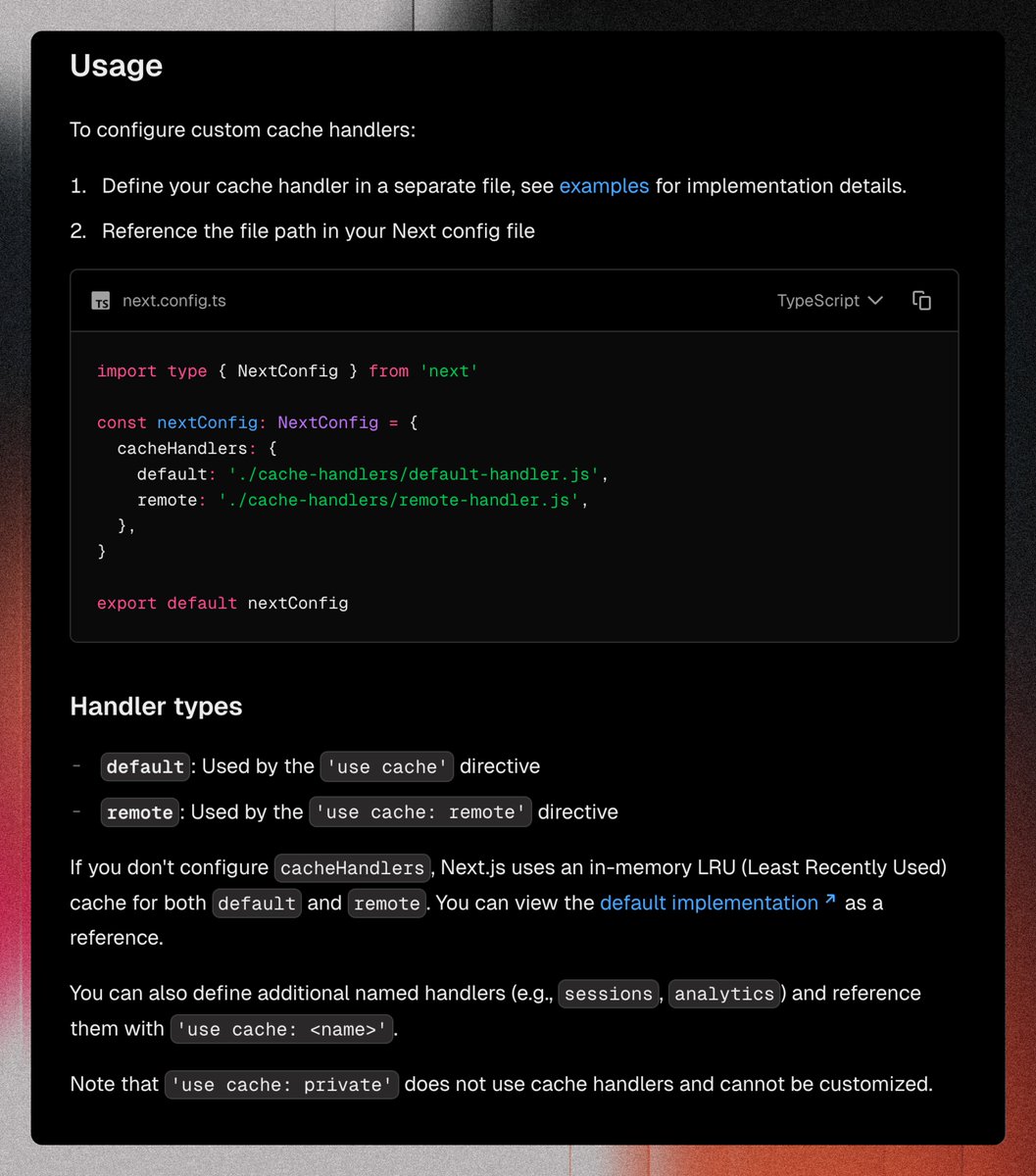Click the next.config.ts filename label
Screen dimensions: 1036x1176
174,301
